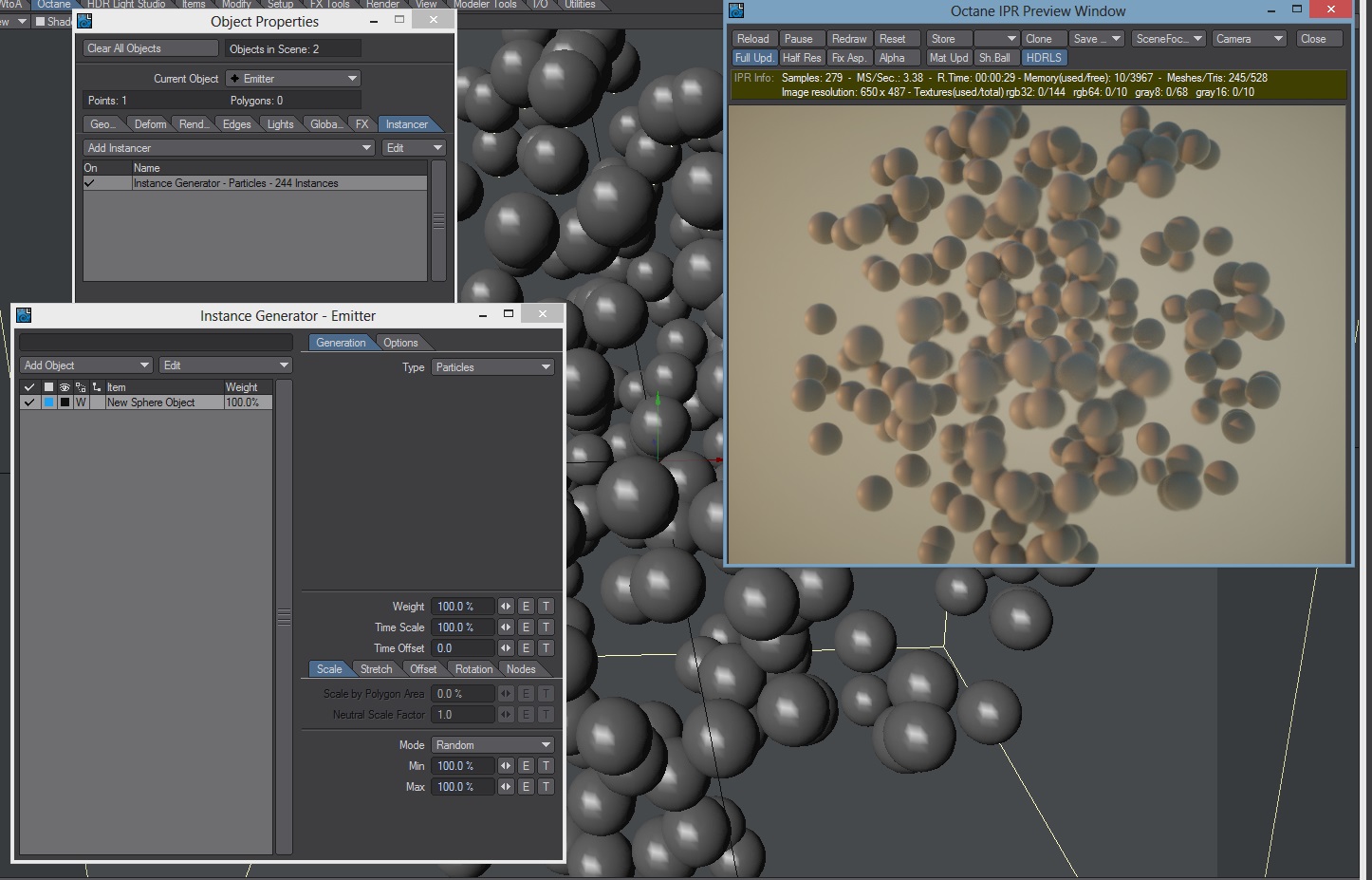Open the Type dropdown set to Particles
The width and height of the screenshot is (1372, 880).
click(x=493, y=367)
